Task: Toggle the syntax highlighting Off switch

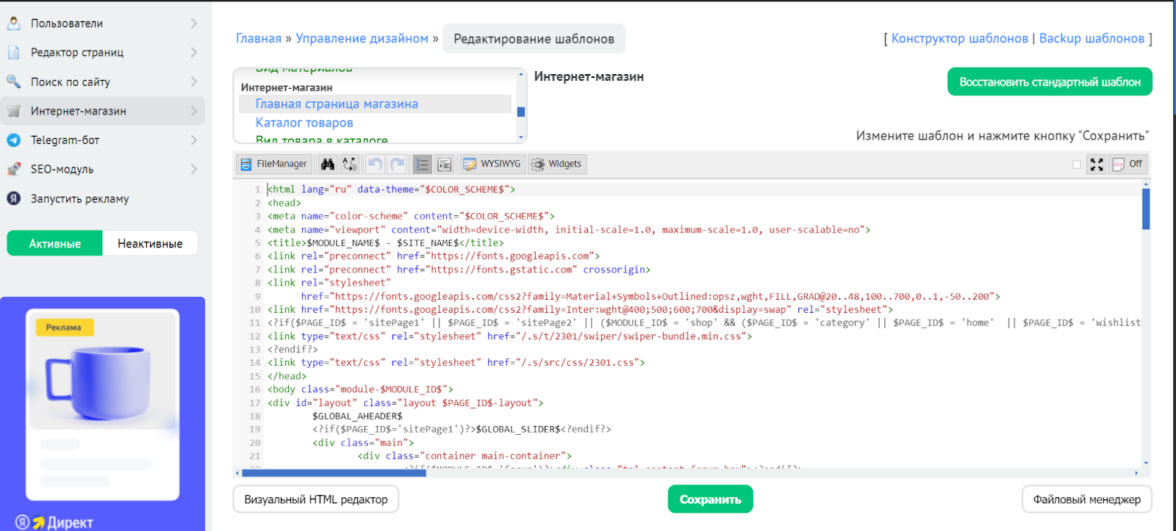Action: 1127,164
